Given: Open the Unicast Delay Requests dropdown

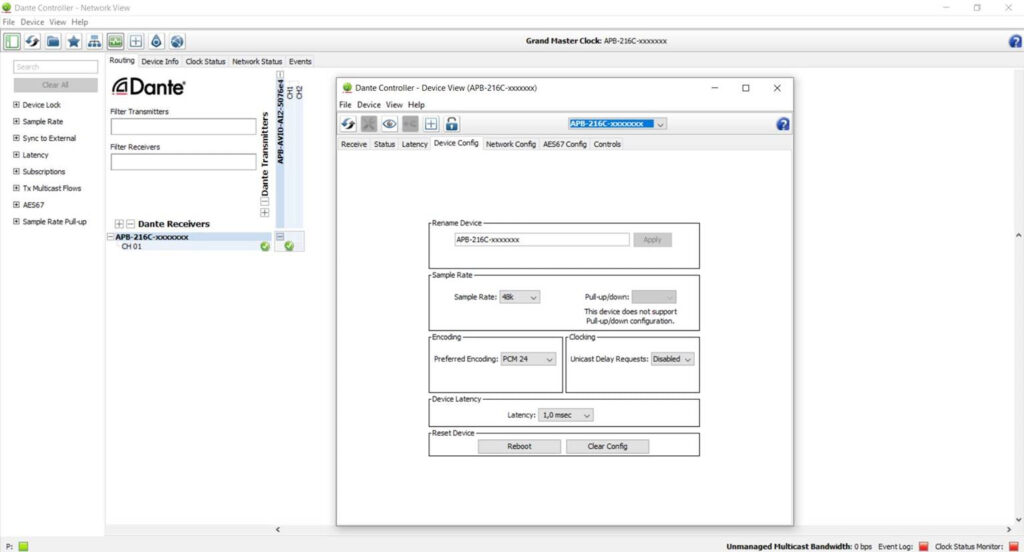Looking at the screenshot, I should tap(672, 359).
